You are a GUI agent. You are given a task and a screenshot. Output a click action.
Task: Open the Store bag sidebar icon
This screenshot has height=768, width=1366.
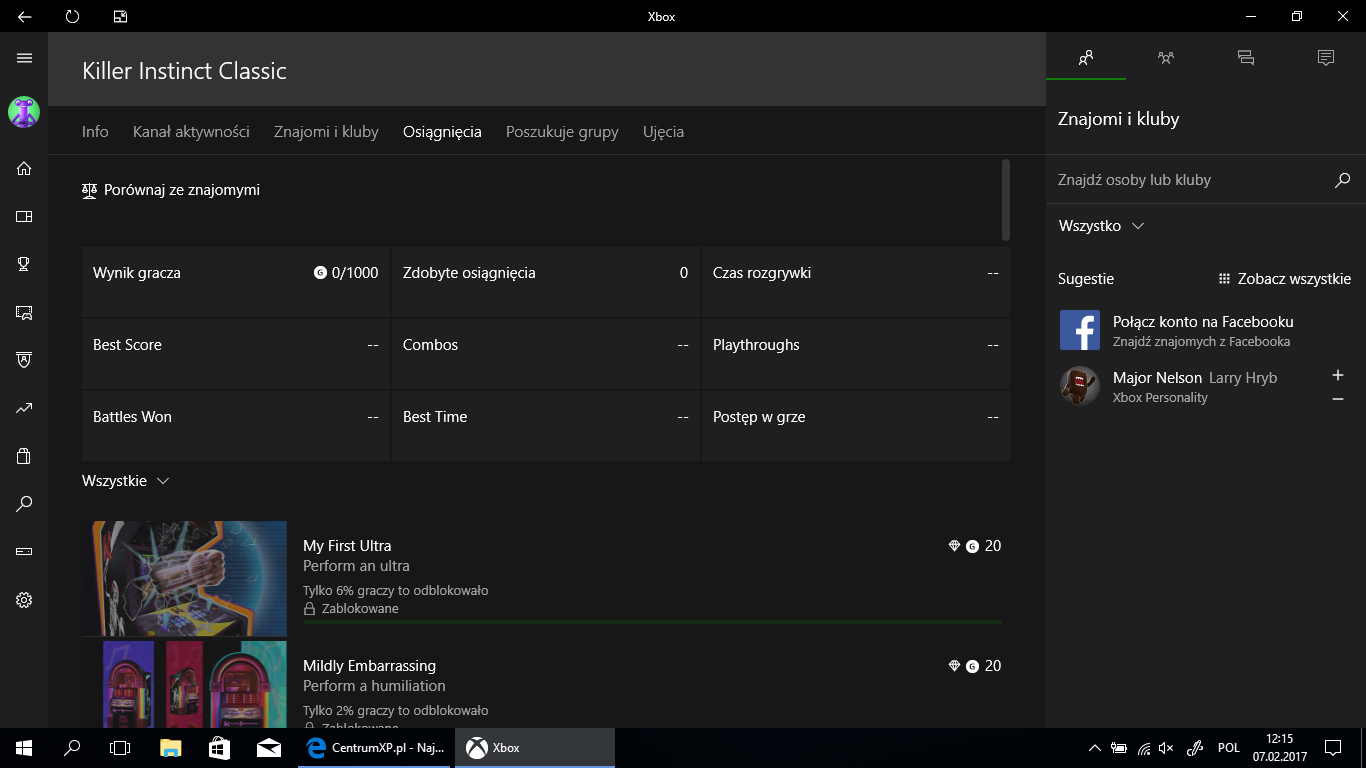(24, 456)
